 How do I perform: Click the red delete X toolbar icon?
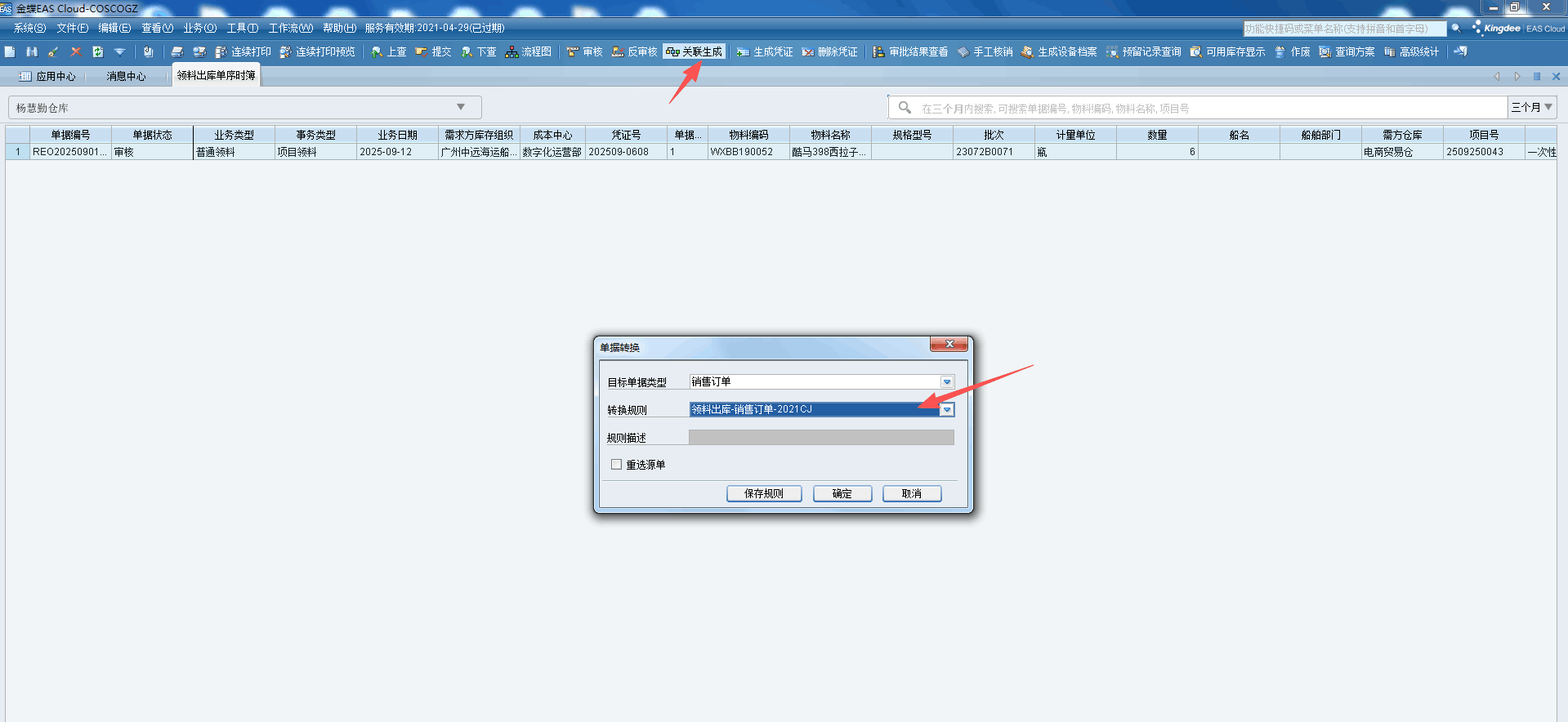click(75, 51)
